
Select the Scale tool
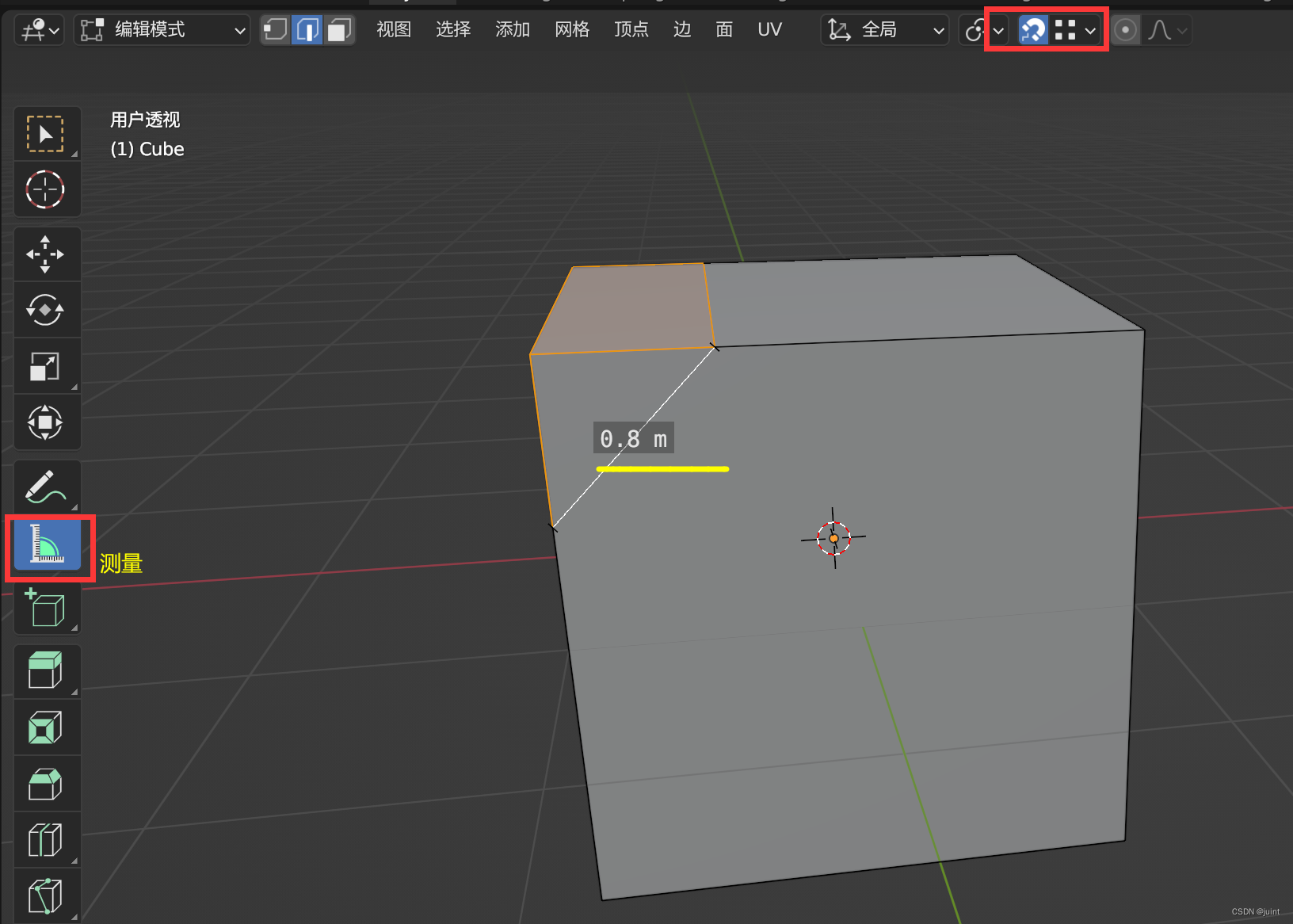coord(46,366)
